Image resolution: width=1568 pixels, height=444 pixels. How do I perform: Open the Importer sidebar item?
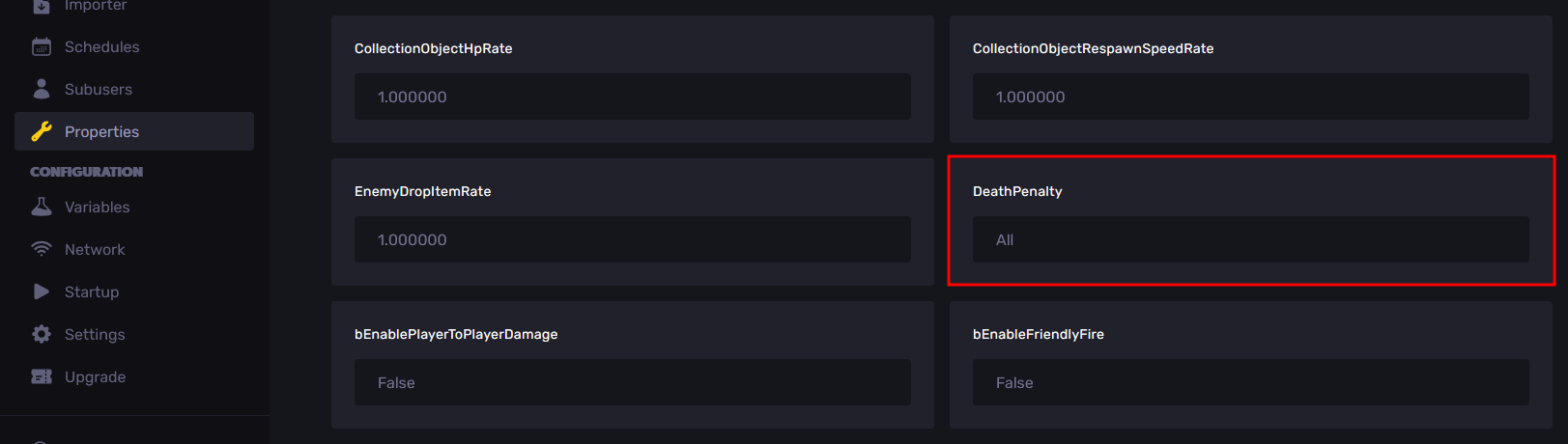click(95, 6)
